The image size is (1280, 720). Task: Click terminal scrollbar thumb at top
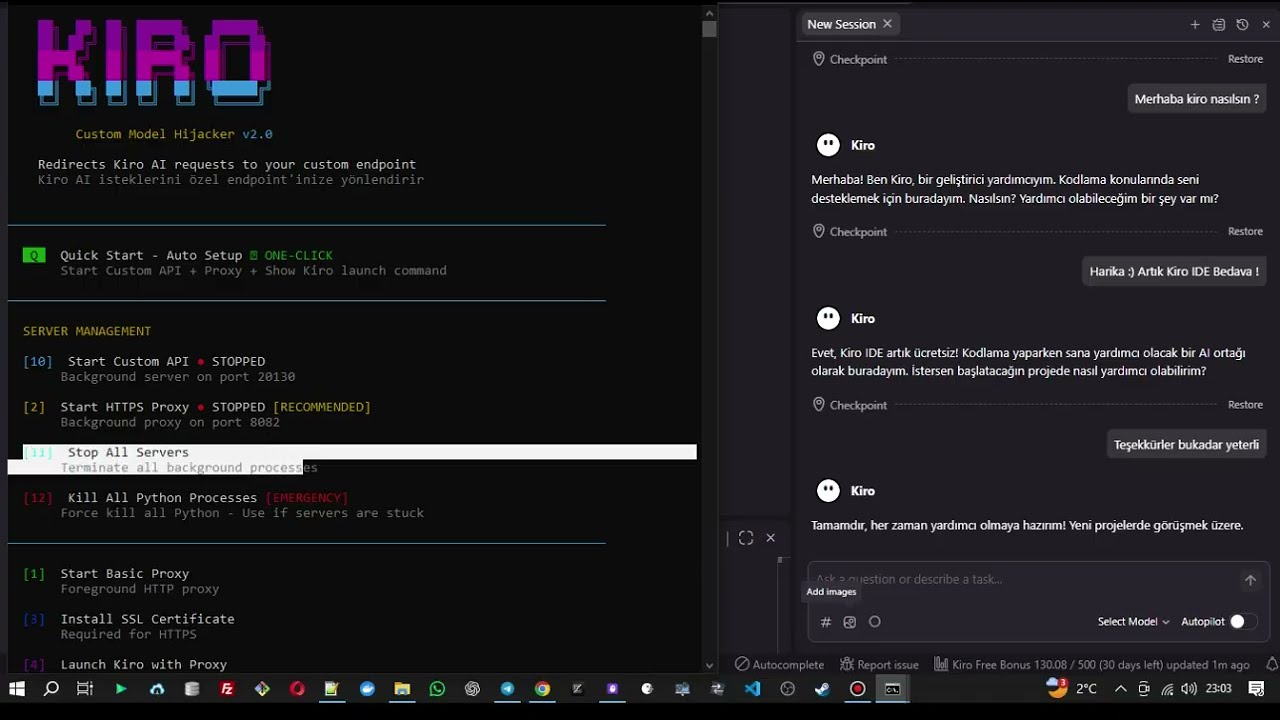pos(709,28)
